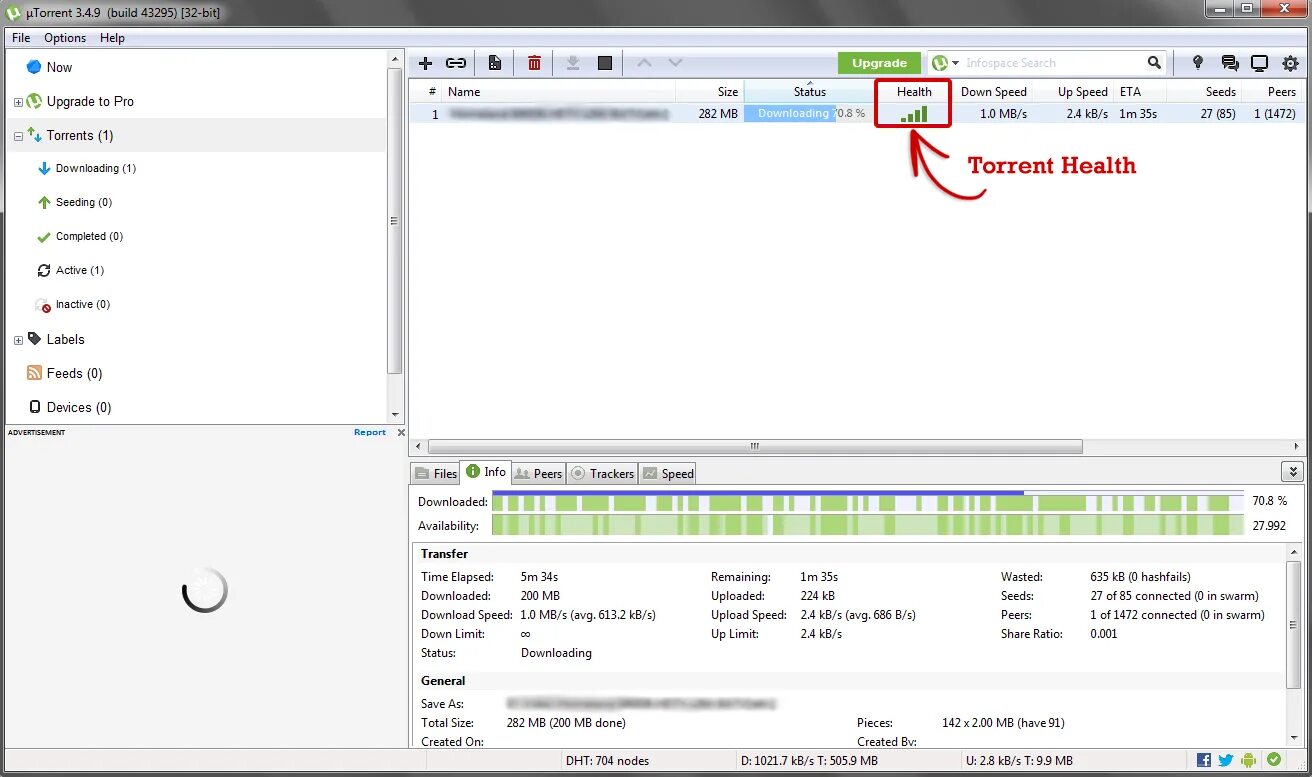Open Preferences gear icon
The image size is (1312, 777).
click(x=1291, y=63)
